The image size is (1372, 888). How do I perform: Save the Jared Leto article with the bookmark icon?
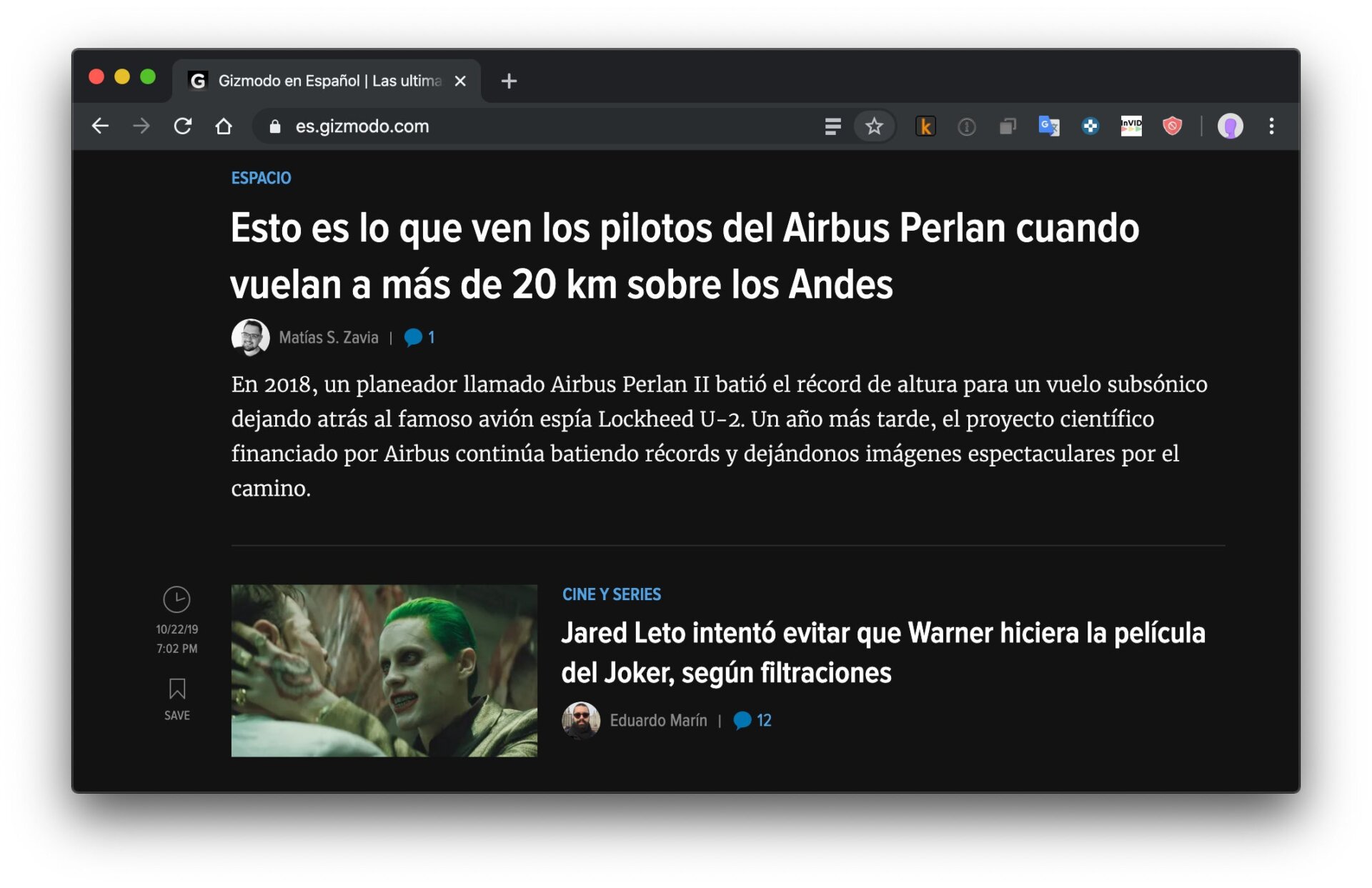177,690
